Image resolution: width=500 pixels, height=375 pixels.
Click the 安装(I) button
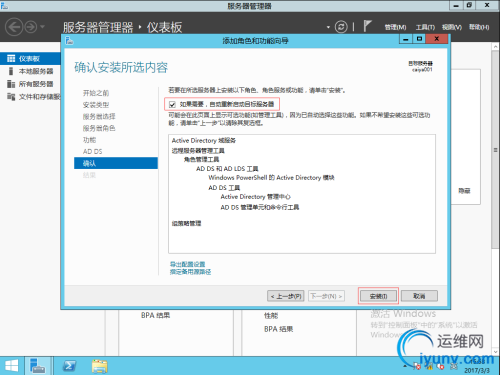click(x=378, y=296)
